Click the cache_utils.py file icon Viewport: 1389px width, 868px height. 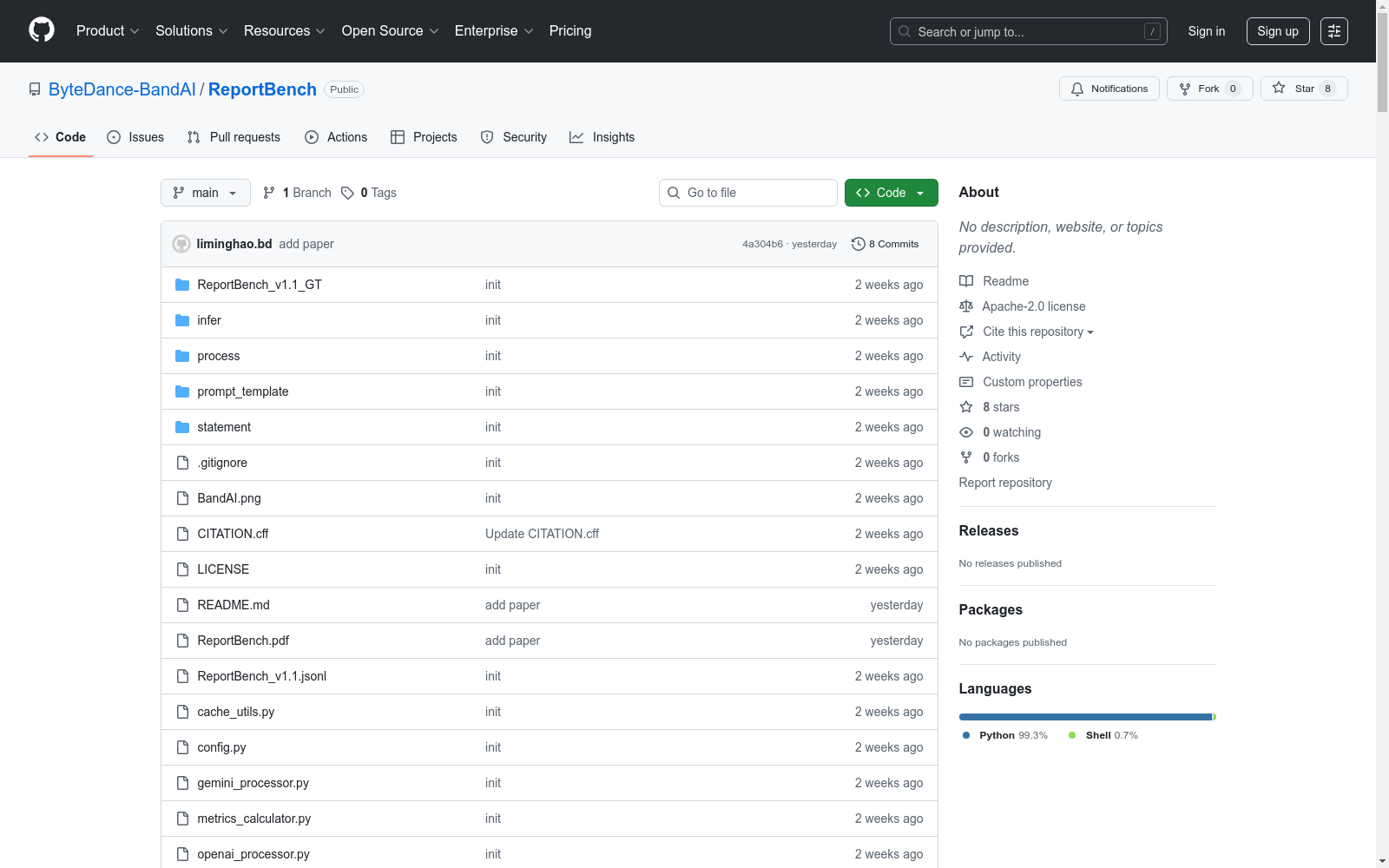click(182, 712)
